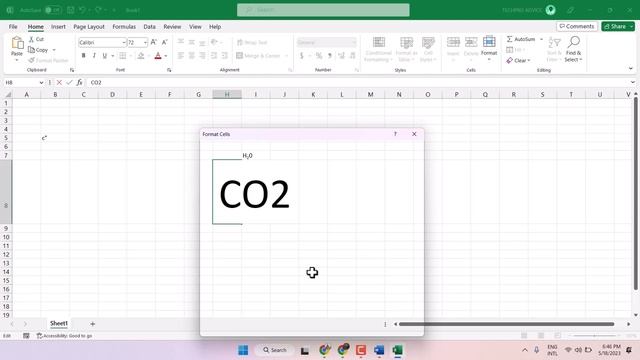Click the Sort & Filter icon

554,42
